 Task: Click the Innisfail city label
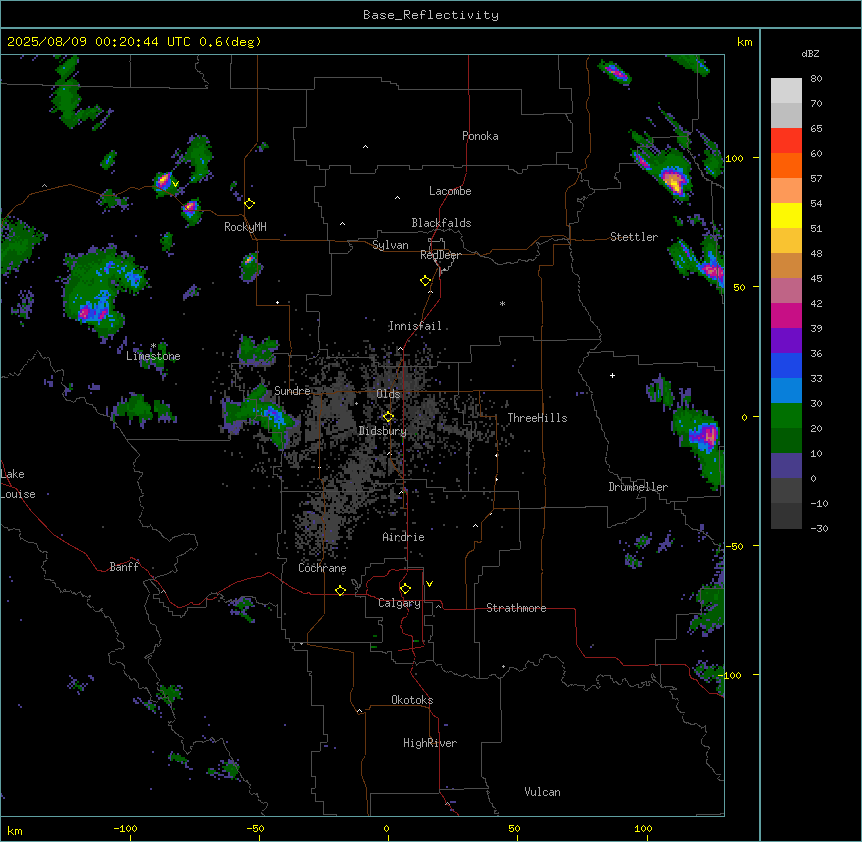[415, 326]
